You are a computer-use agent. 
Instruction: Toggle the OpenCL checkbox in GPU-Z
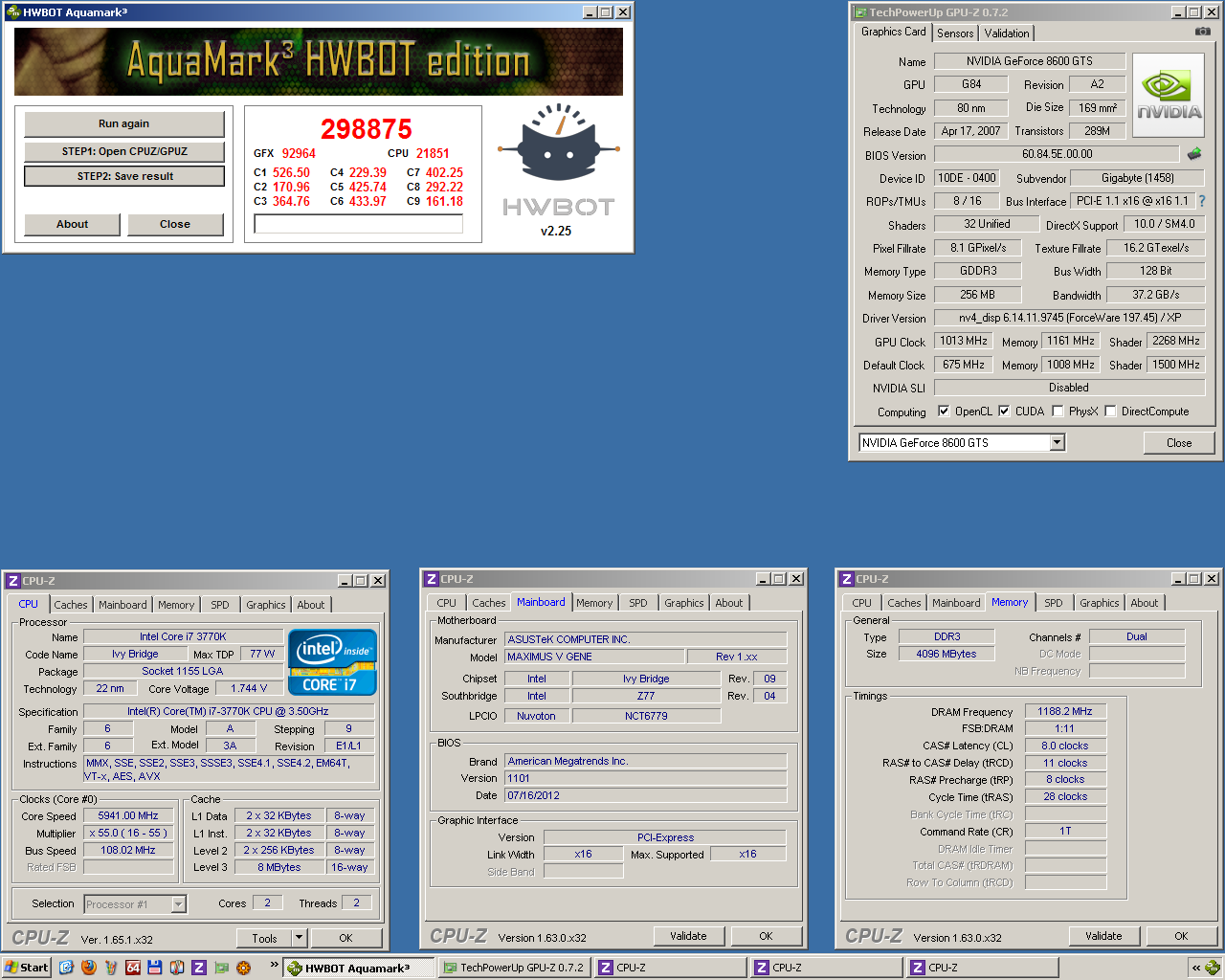tap(944, 412)
